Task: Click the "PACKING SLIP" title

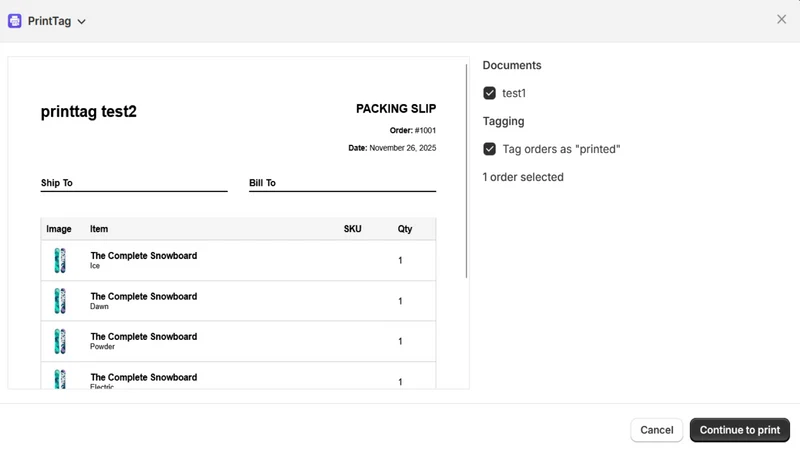Action: tap(396, 109)
